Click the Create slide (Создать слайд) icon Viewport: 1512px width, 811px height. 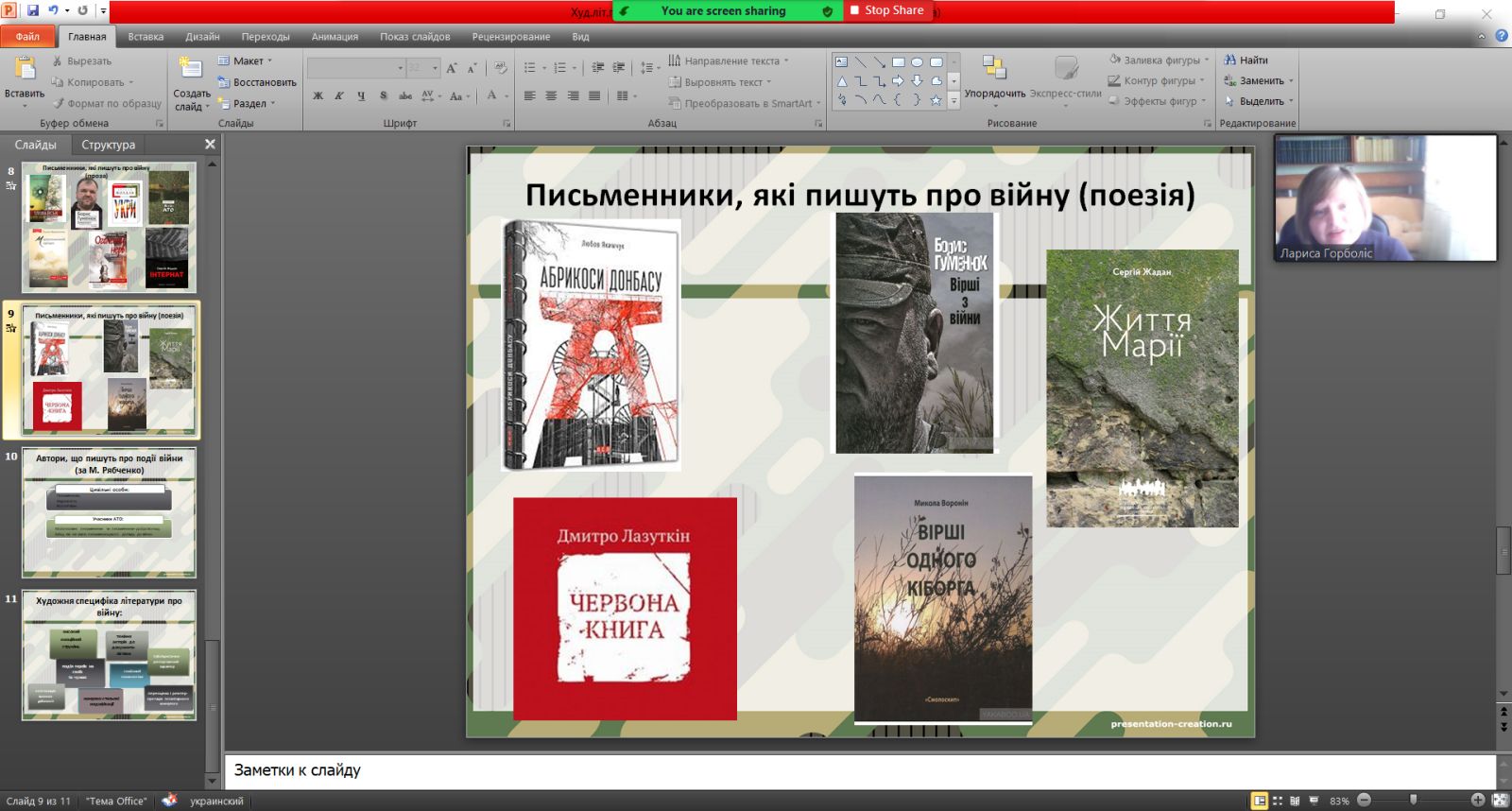point(191,69)
